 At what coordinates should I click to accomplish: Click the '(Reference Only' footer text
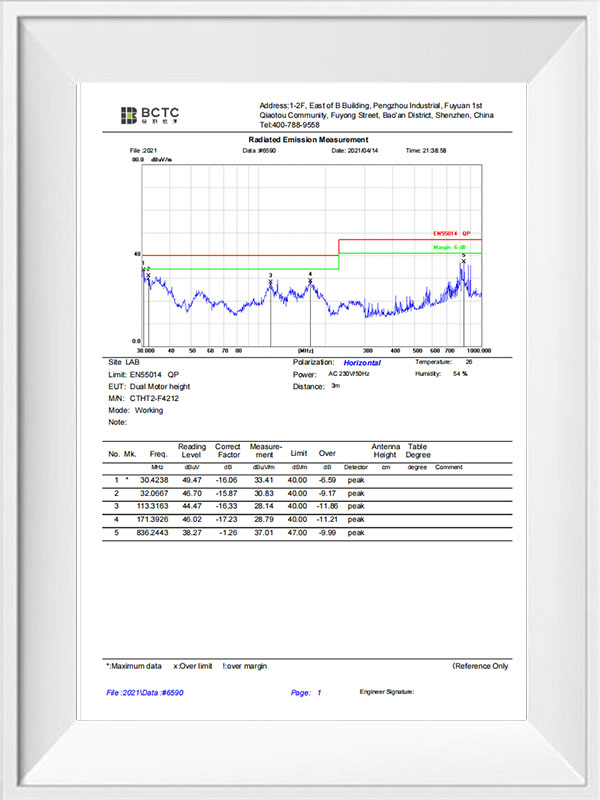[480, 666]
